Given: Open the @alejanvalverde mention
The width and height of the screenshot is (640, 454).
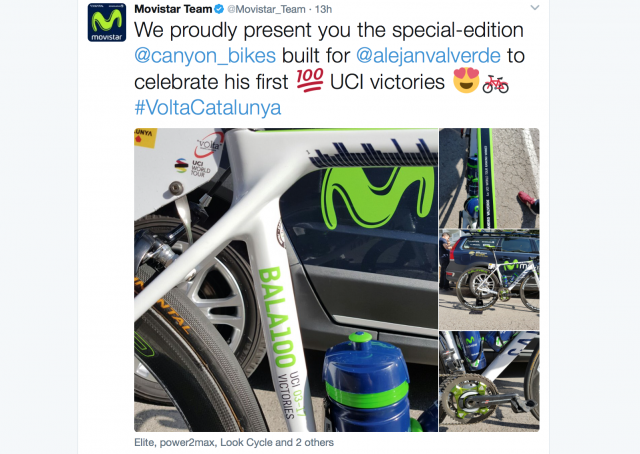Looking at the screenshot, I should coord(428,56).
